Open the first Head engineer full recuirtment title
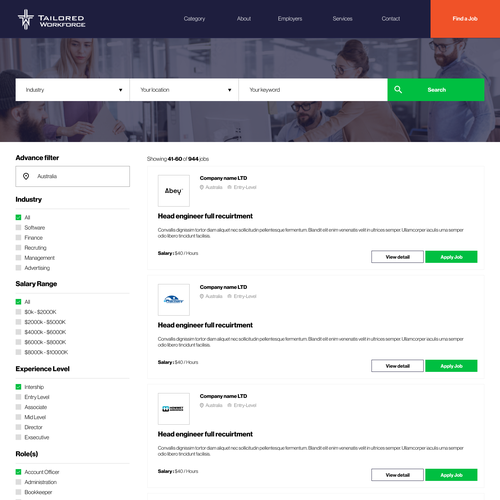This screenshot has height=500, width=500. pyautogui.click(x=205, y=216)
